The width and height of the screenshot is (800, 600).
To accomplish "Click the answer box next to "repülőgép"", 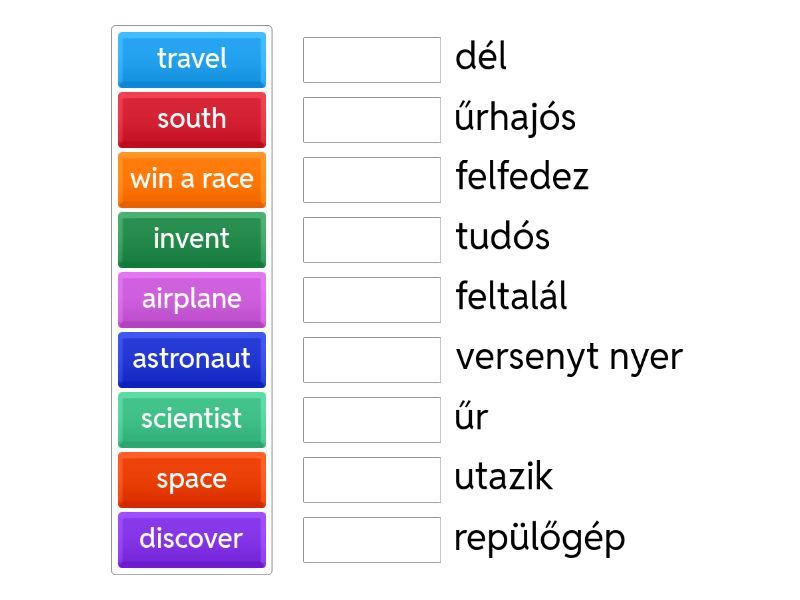I will (372, 540).
